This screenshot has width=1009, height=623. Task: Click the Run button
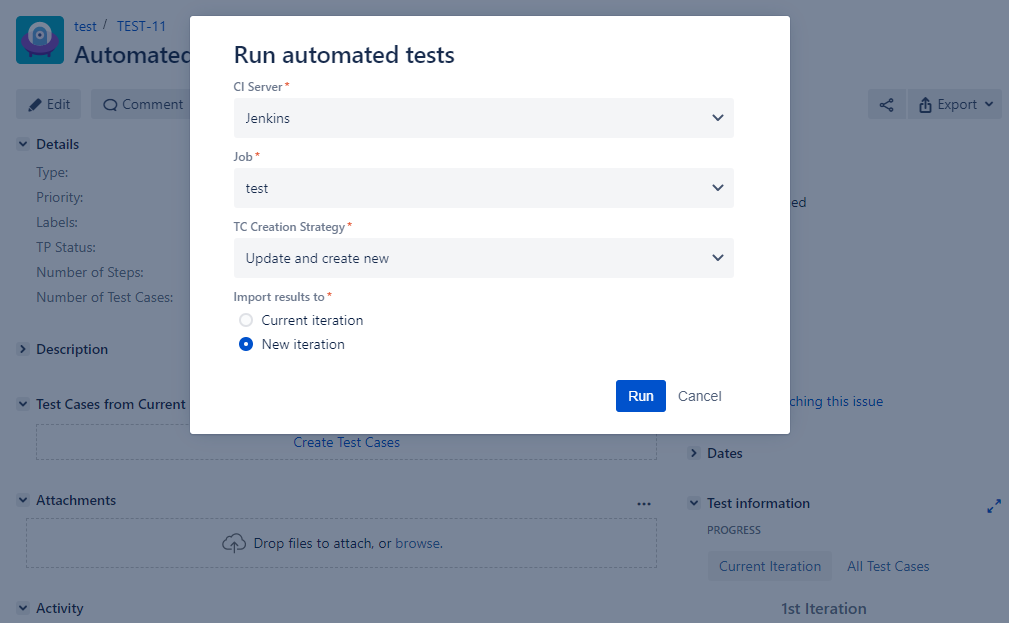[x=640, y=396]
